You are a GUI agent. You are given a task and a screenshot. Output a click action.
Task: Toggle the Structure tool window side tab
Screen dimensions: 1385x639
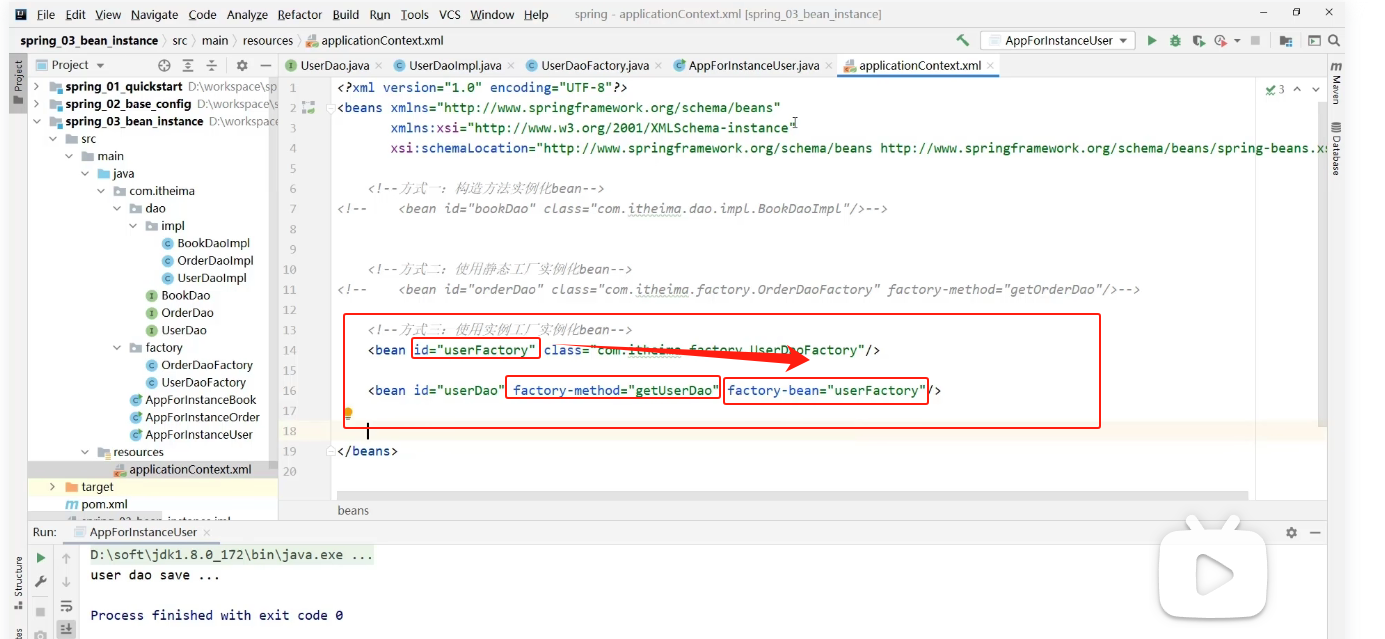(x=18, y=583)
